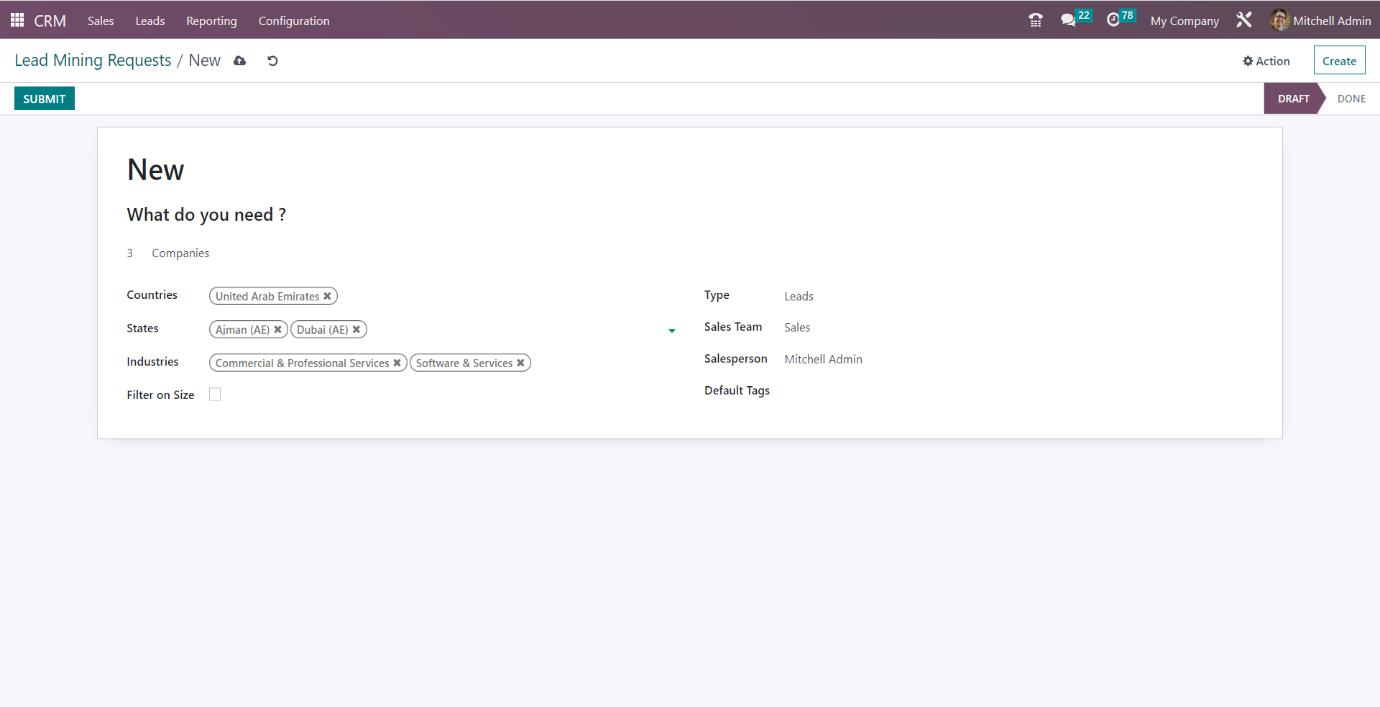Save record manually with cloud icon
Screen dimensions: 1380x707
click(x=240, y=61)
